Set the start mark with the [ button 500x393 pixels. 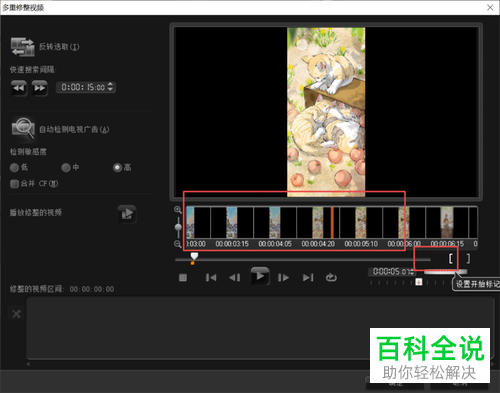tap(451, 259)
